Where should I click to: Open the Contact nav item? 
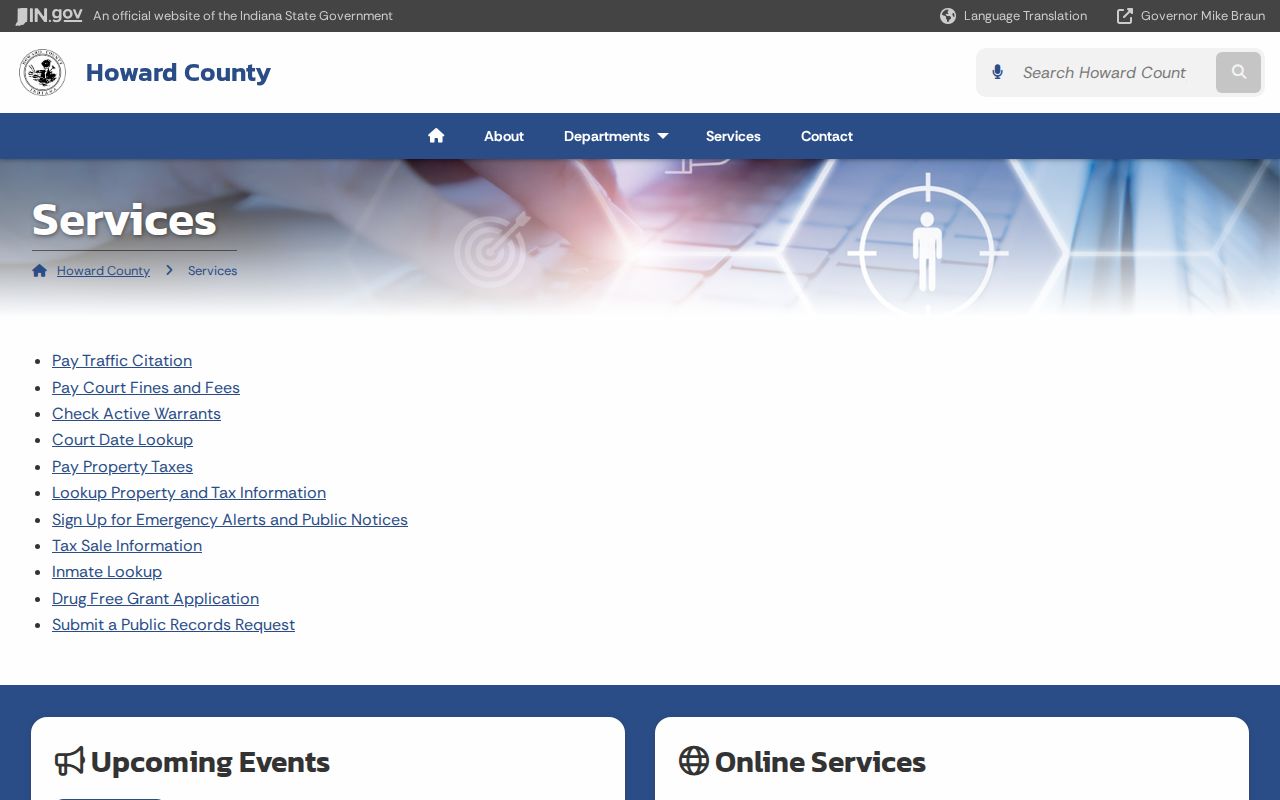pyautogui.click(x=827, y=136)
